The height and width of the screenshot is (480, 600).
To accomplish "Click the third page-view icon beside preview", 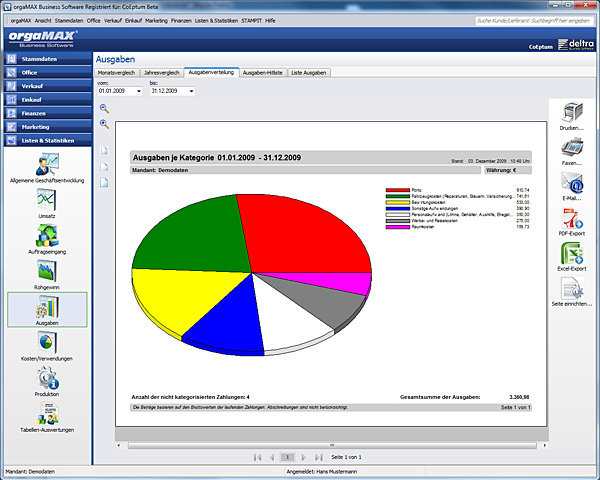I will [104, 183].
